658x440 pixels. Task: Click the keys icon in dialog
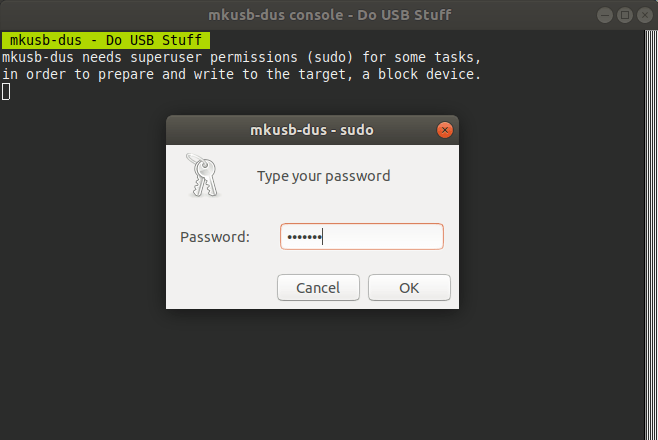203,175
